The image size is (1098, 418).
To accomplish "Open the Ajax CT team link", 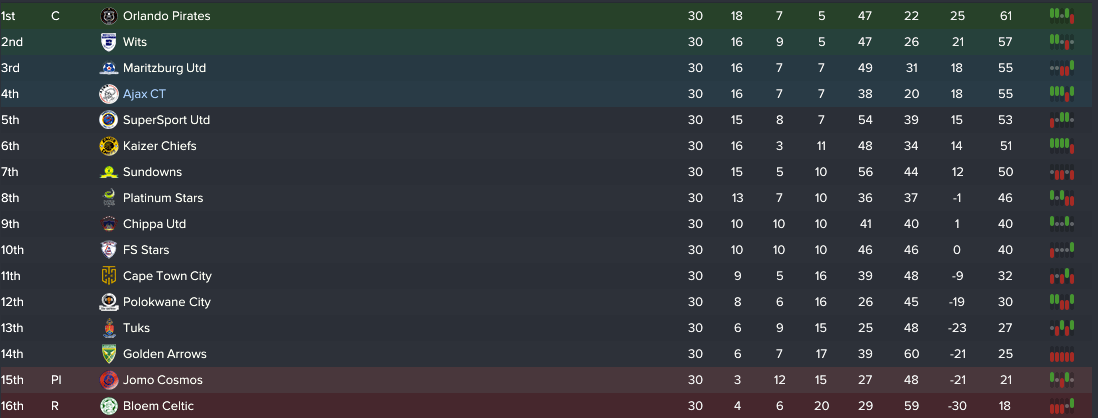I will click(x=144, y=94).
